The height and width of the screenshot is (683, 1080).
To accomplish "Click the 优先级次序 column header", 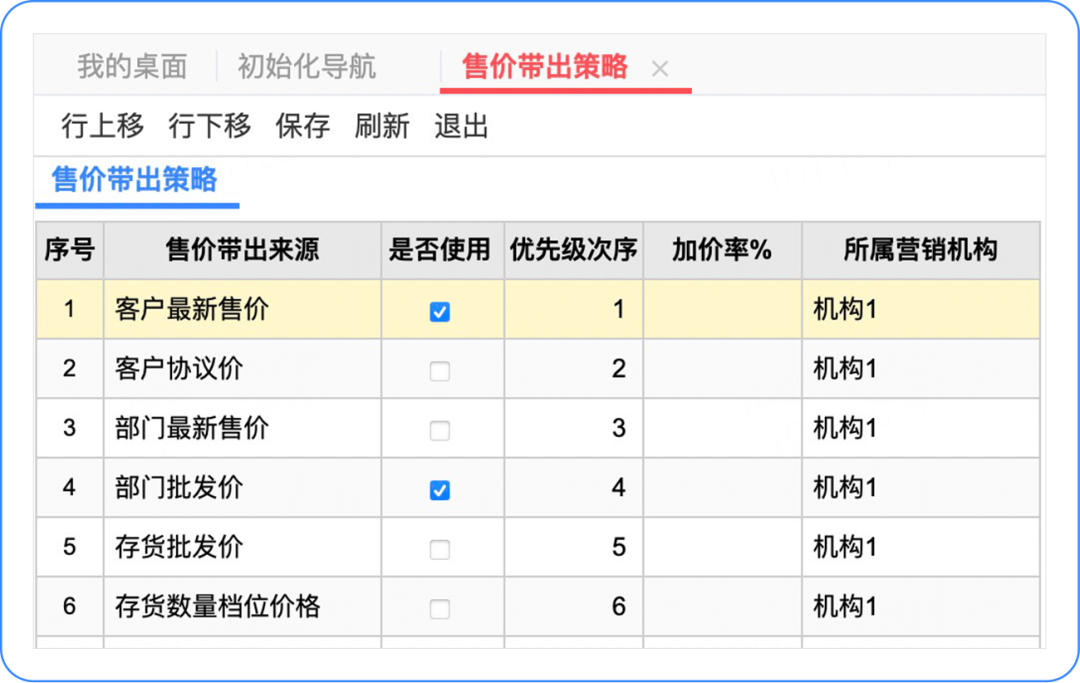I will pos(573,250).
